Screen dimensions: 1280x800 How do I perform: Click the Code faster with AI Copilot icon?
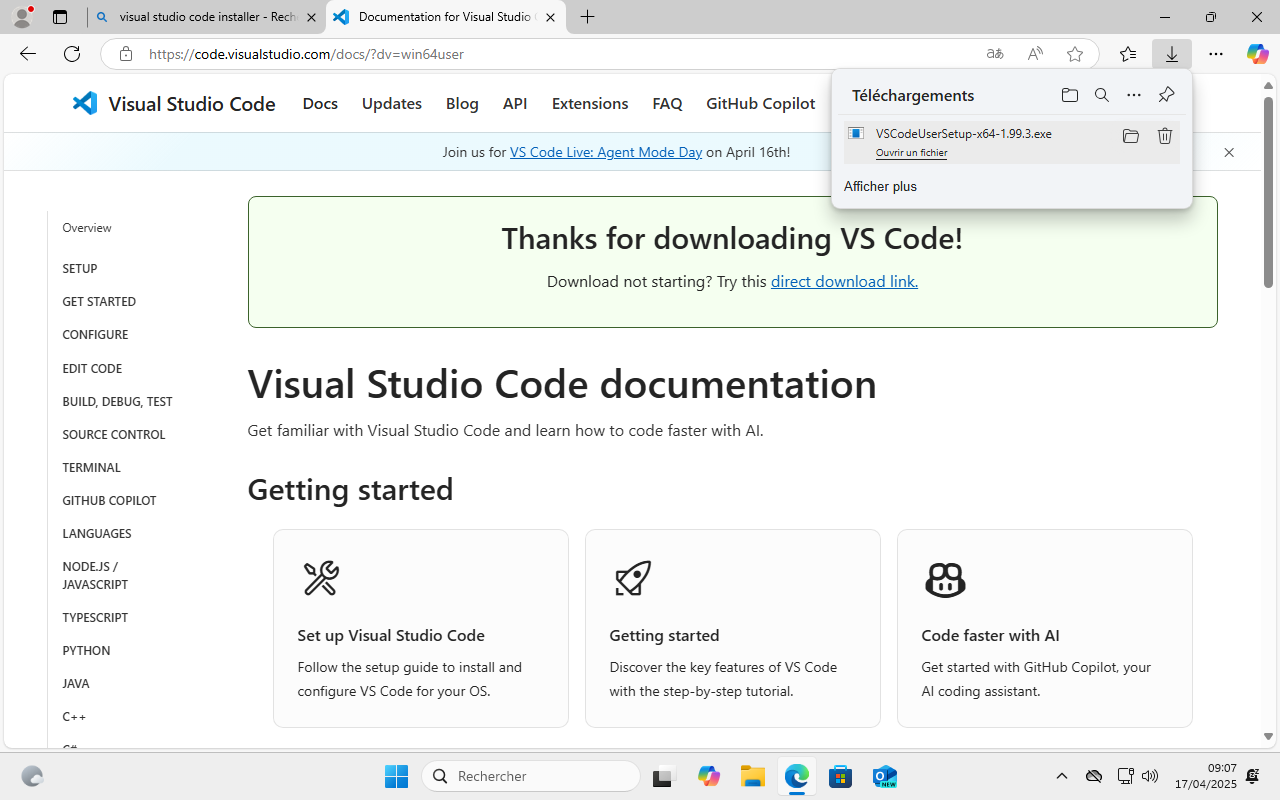pyautogui.click(x=945, y=579)
